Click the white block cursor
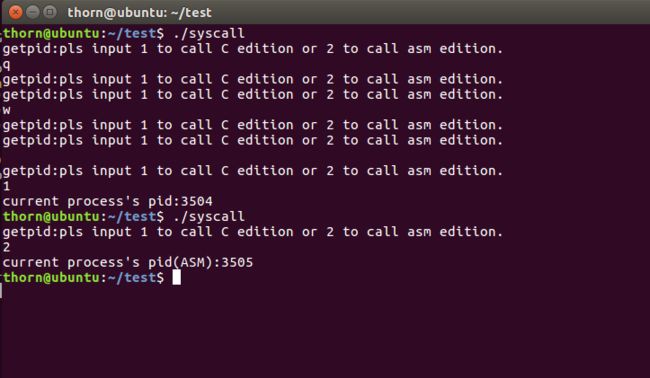The width and height of the screenshot is (650, 378). pos(177,277)
